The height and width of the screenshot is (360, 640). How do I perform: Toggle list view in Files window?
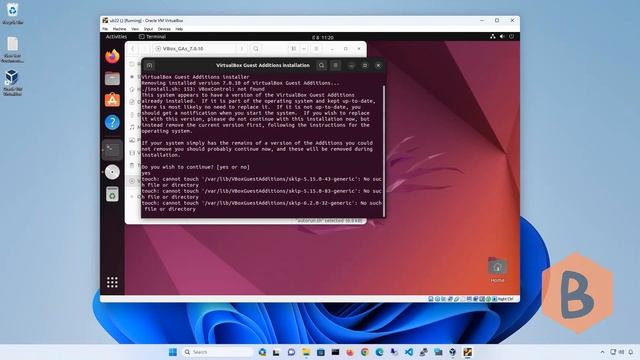(293, 49)
